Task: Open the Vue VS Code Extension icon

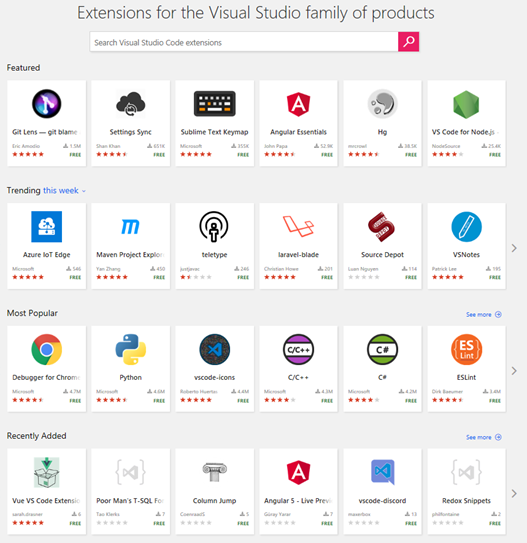Action: [46, 472]
